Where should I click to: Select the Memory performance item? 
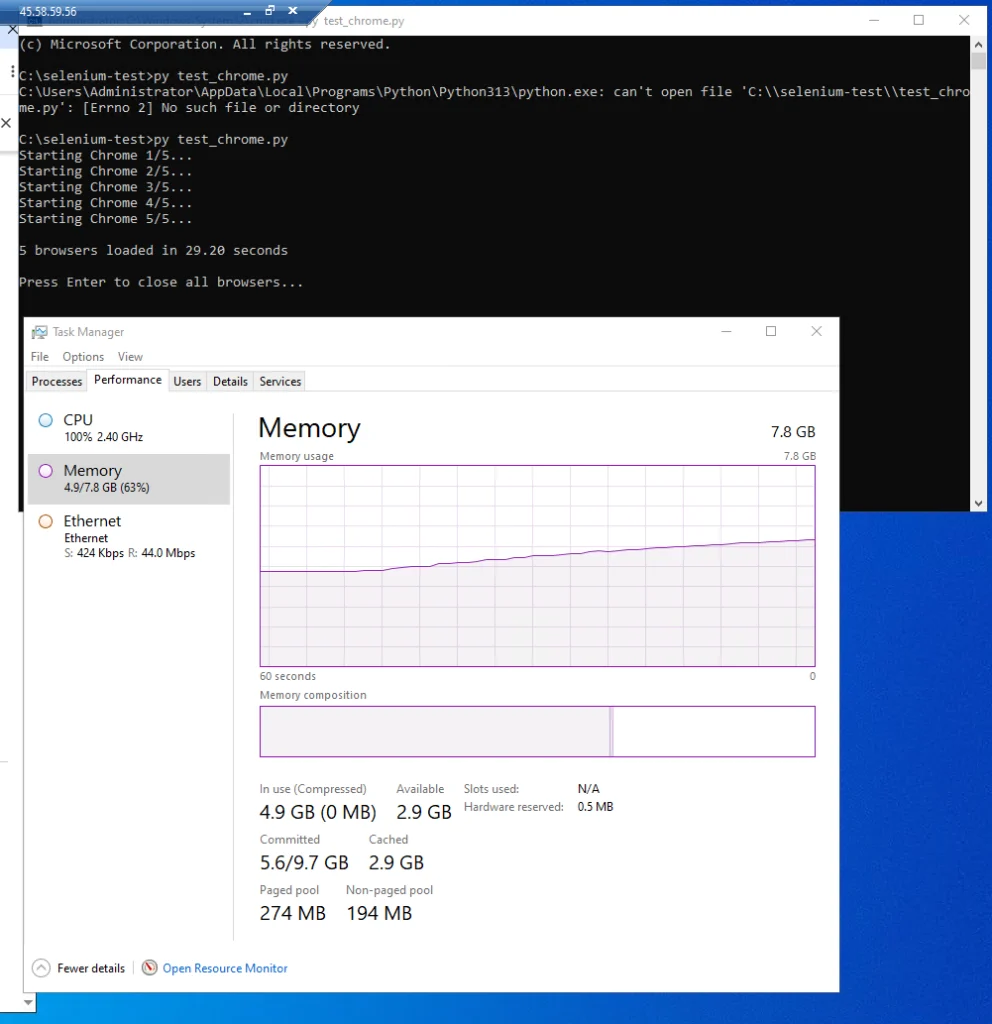pyautogui.click(x=129, y=479)
